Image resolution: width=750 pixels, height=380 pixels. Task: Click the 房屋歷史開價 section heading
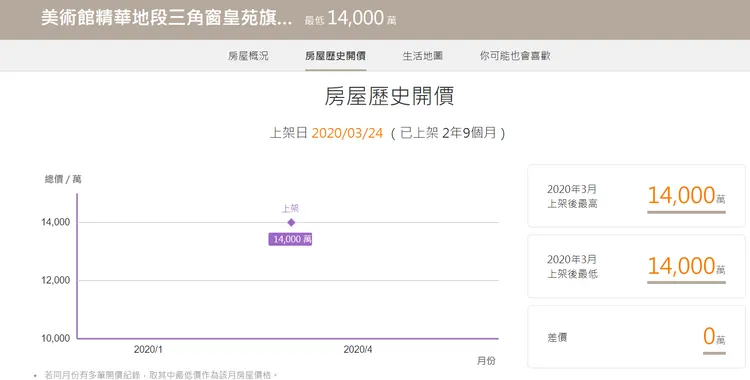(389, 96)
